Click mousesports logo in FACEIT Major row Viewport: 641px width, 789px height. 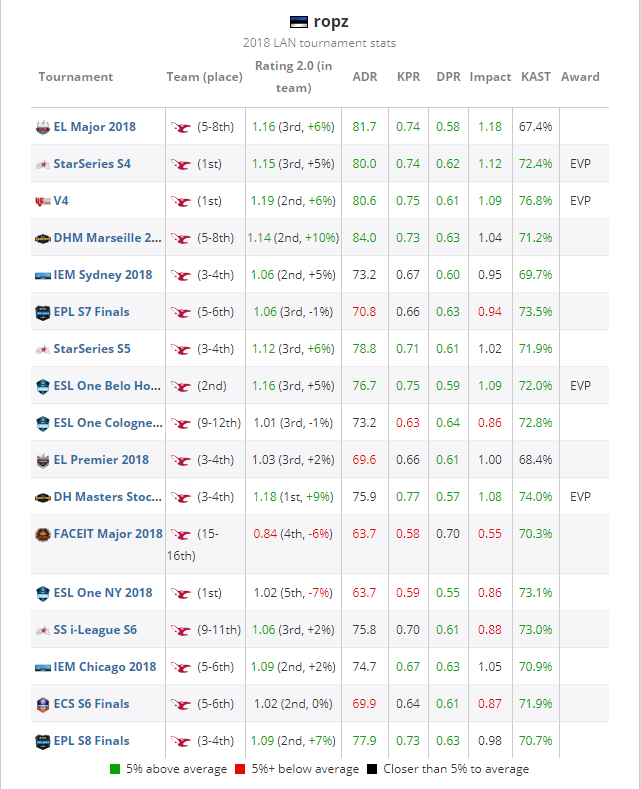181,534
